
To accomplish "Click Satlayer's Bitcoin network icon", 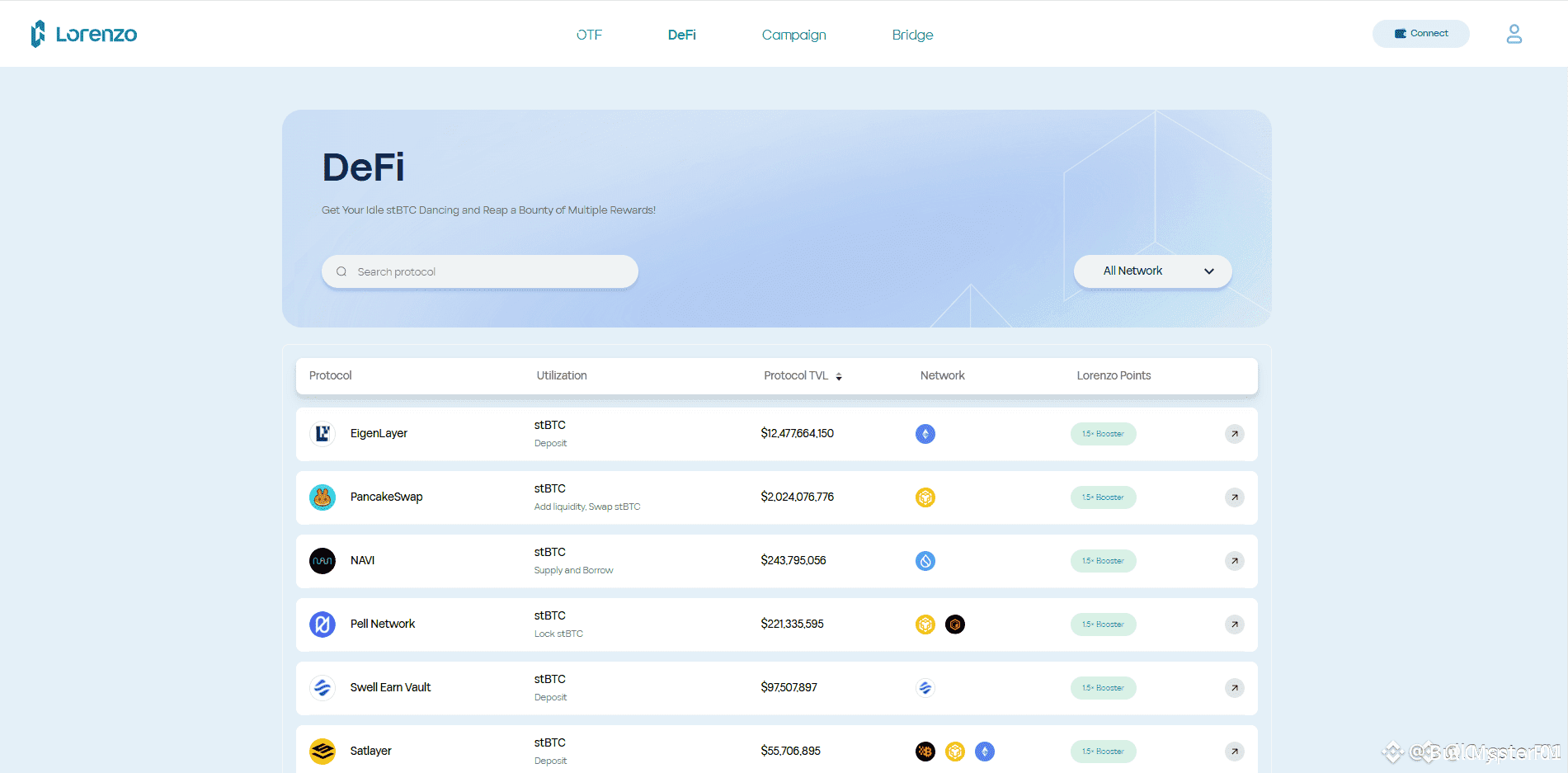I will [x=925, y=752].
